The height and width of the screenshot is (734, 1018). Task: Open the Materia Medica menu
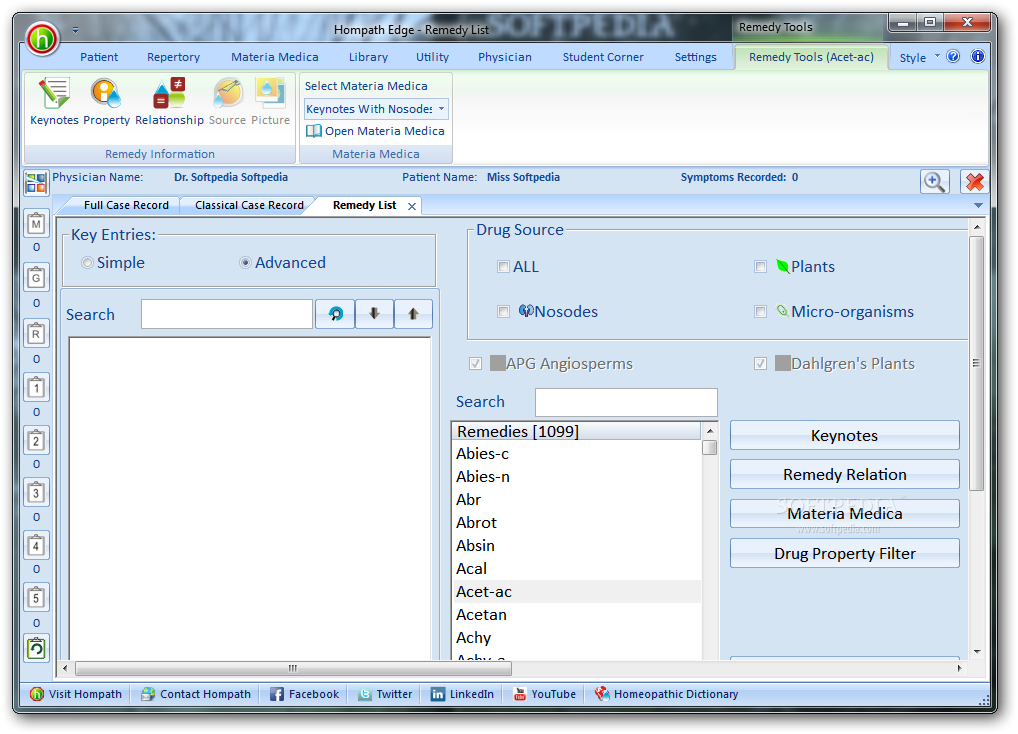[275, 57]
